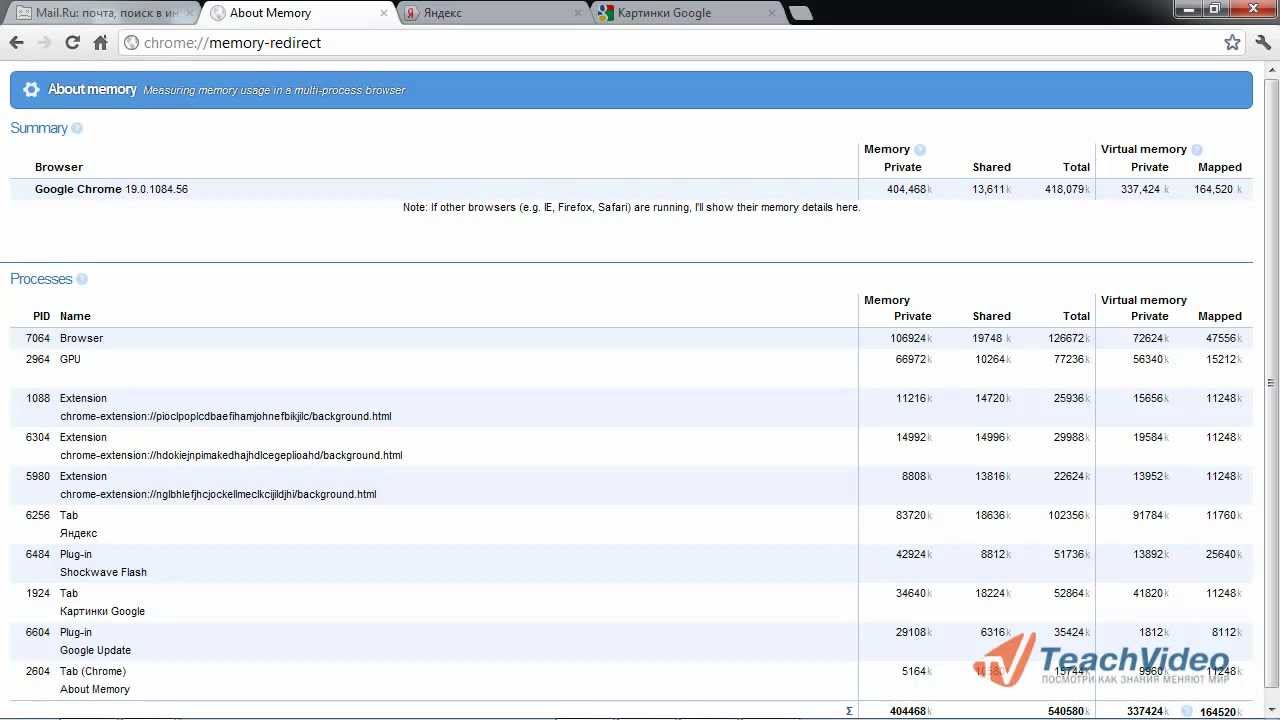The image size is (1280, 720).
Task: Go to the Home page icon
Action: pos(100,43)
